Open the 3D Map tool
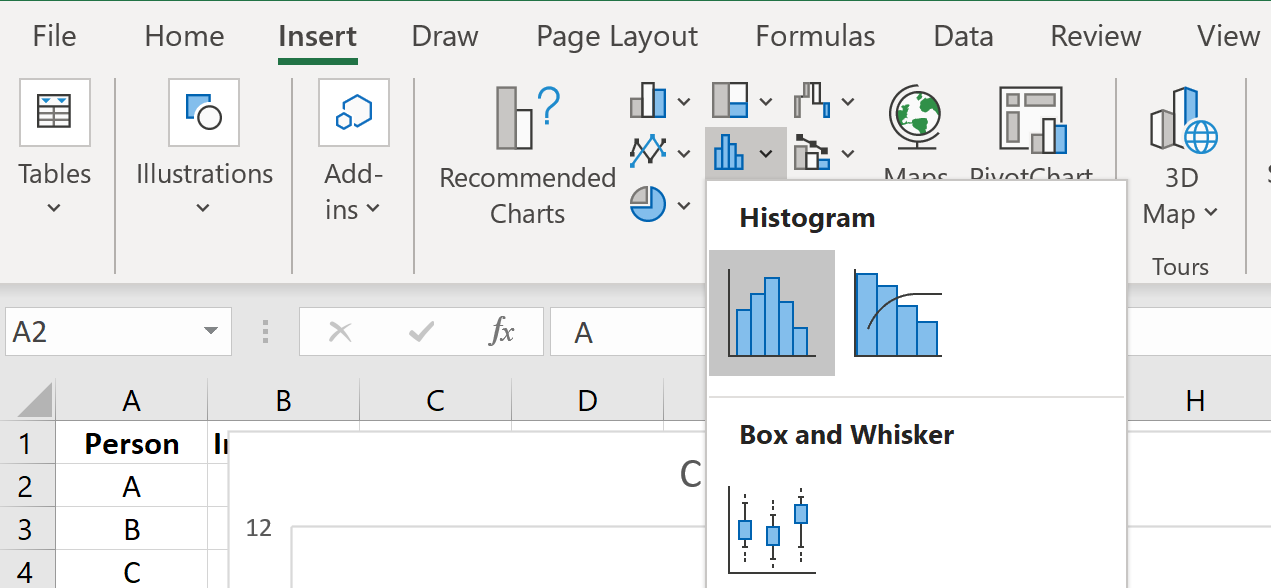The image size is (1271, 588). pos(1182,155)
